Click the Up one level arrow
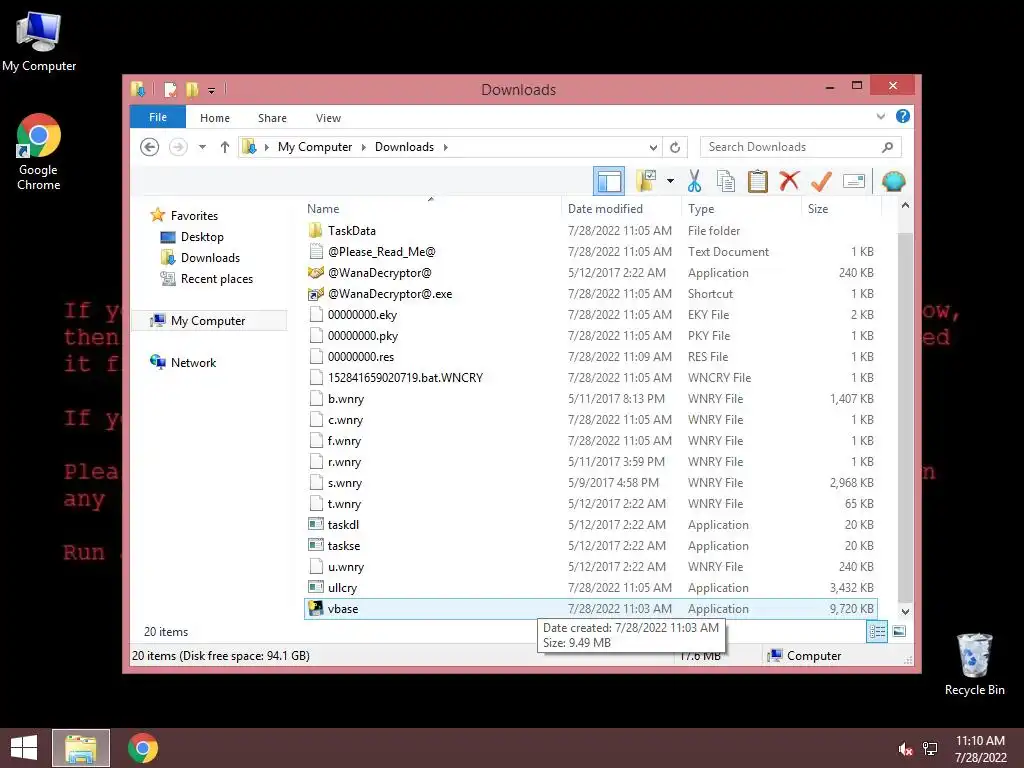This screenshot has height=768, width=1024. (x=225, y=147)
